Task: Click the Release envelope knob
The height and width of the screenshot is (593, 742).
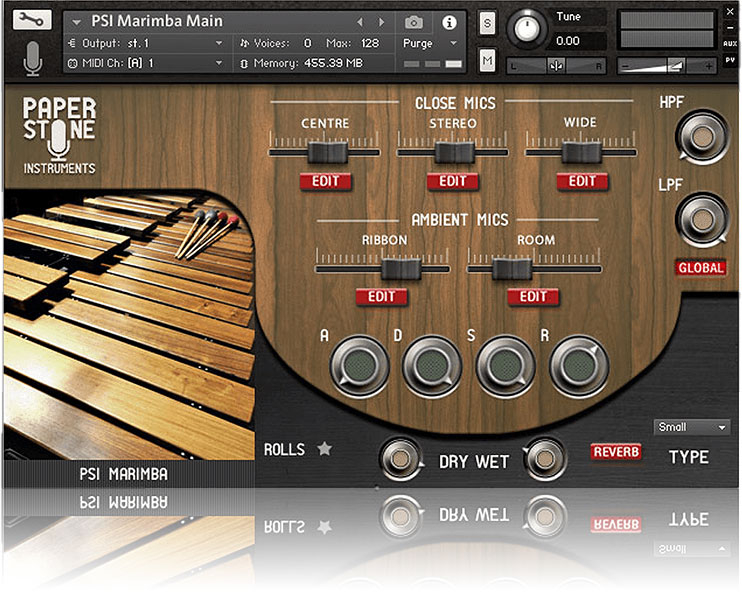Action: 580,365
